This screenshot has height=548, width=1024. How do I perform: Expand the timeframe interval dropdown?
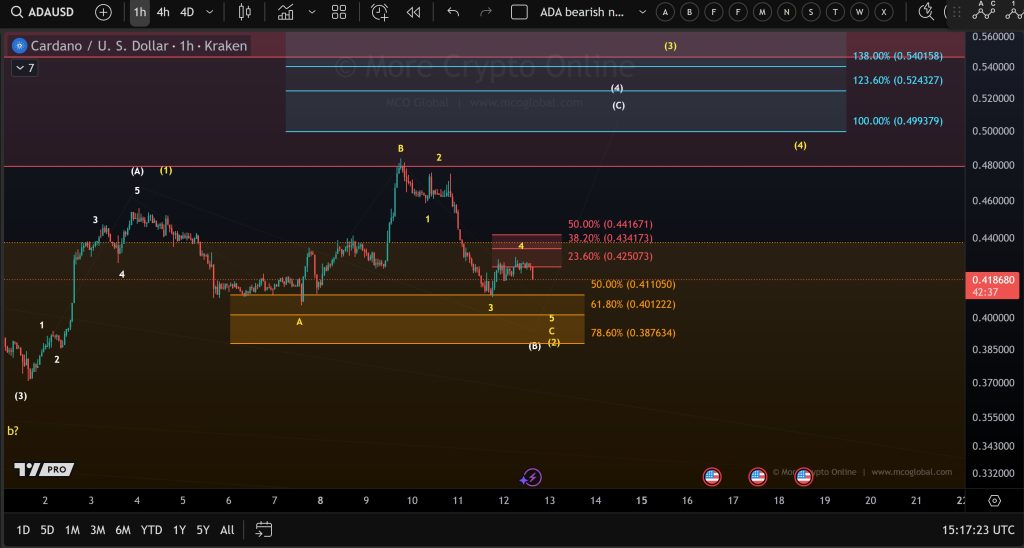[209, 12]
